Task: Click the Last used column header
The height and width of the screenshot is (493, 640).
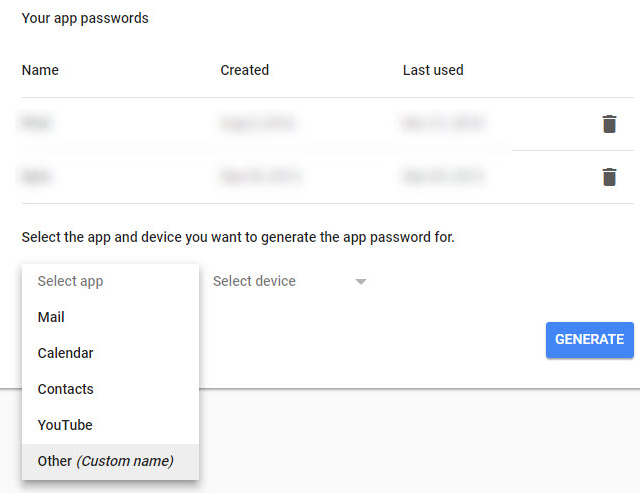Action: pos(433,70)
